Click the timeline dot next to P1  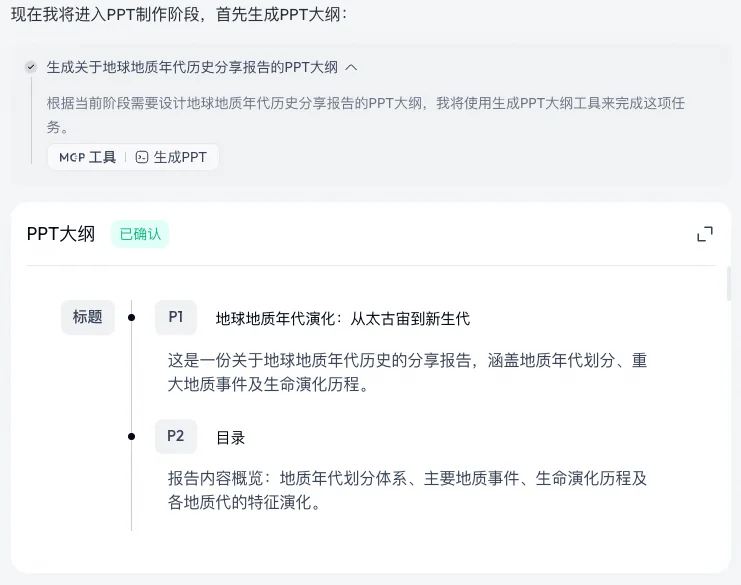pos(131,318)
